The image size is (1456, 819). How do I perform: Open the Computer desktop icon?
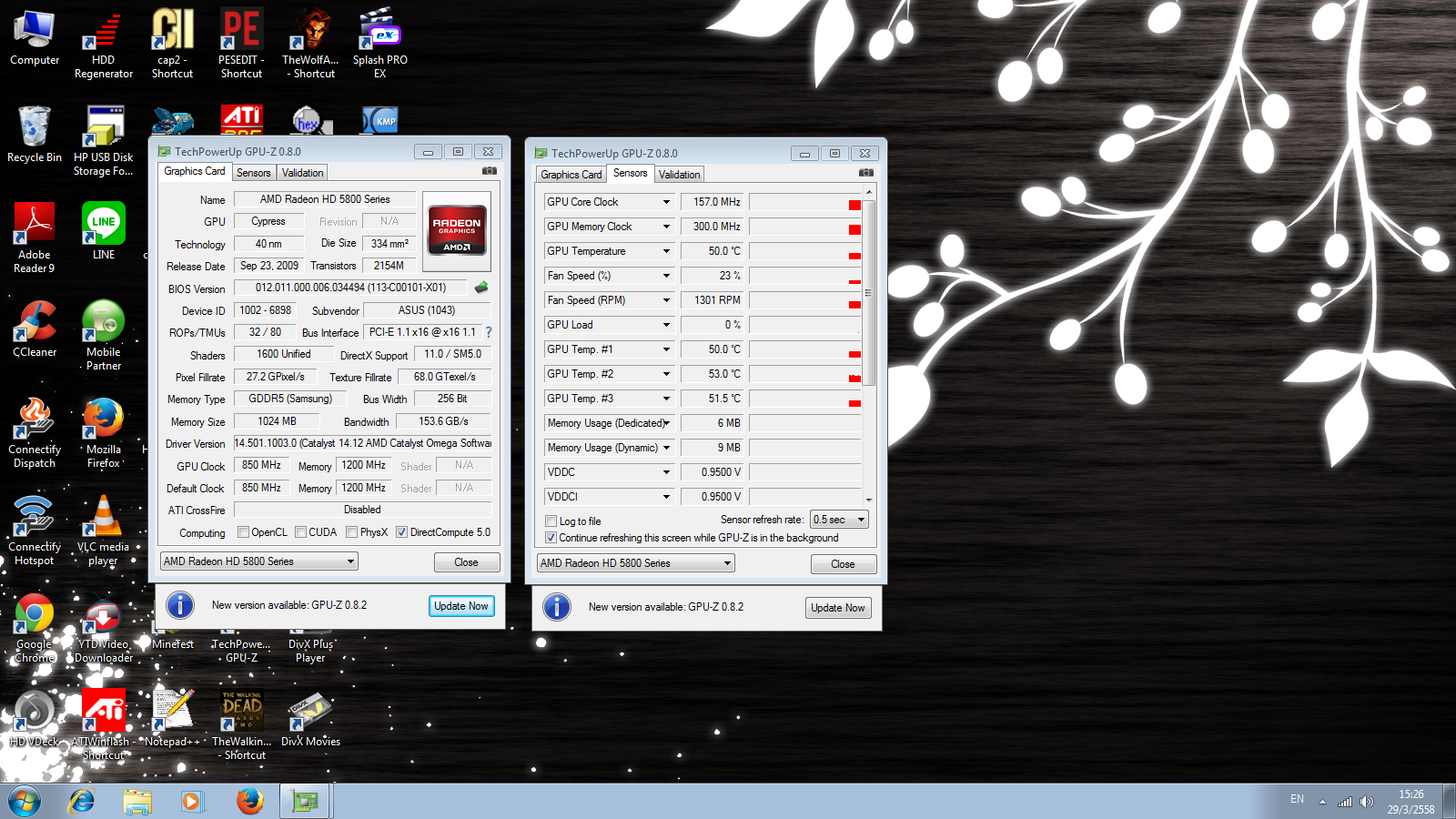[35, 38]
